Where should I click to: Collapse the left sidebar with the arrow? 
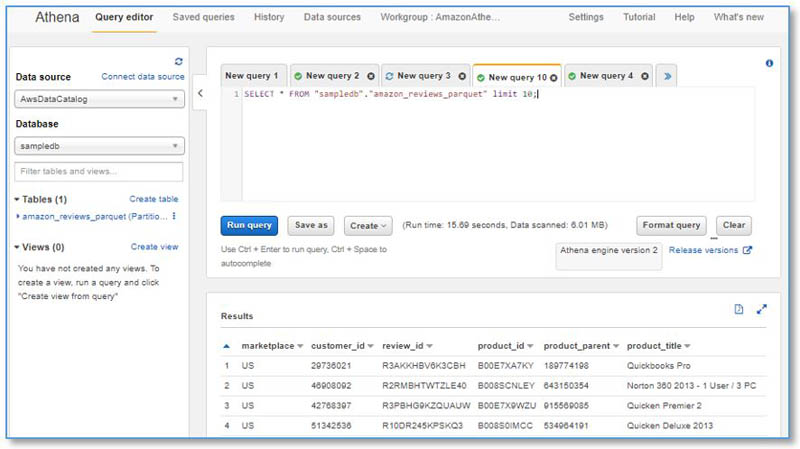click(201, 93)
